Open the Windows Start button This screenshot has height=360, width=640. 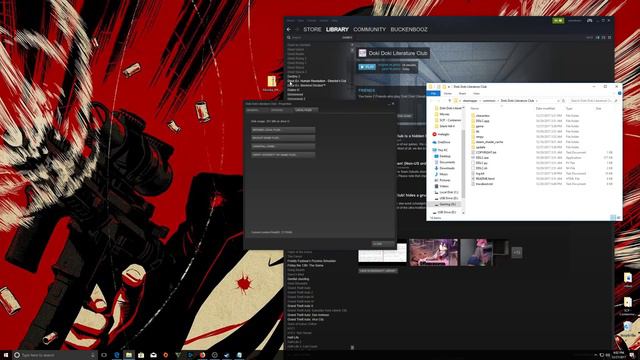point(6,355)
